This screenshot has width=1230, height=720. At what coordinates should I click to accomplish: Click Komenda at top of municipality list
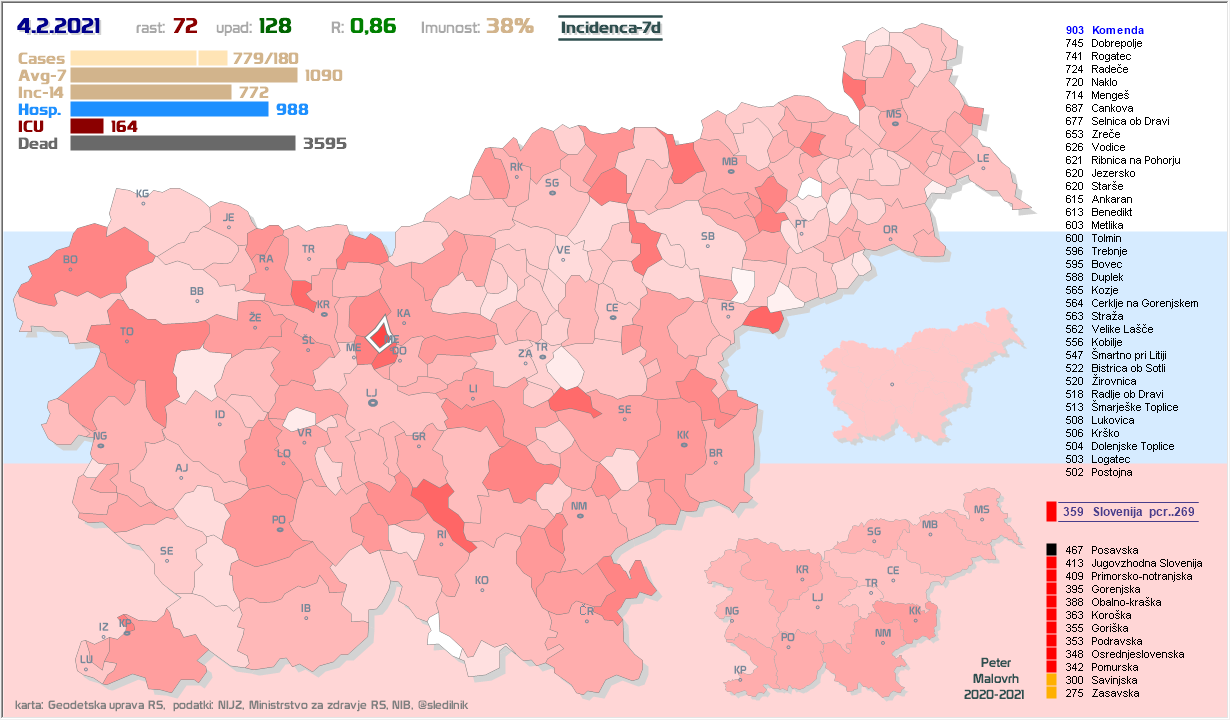pyautogui.click(x=1118, y=31)
